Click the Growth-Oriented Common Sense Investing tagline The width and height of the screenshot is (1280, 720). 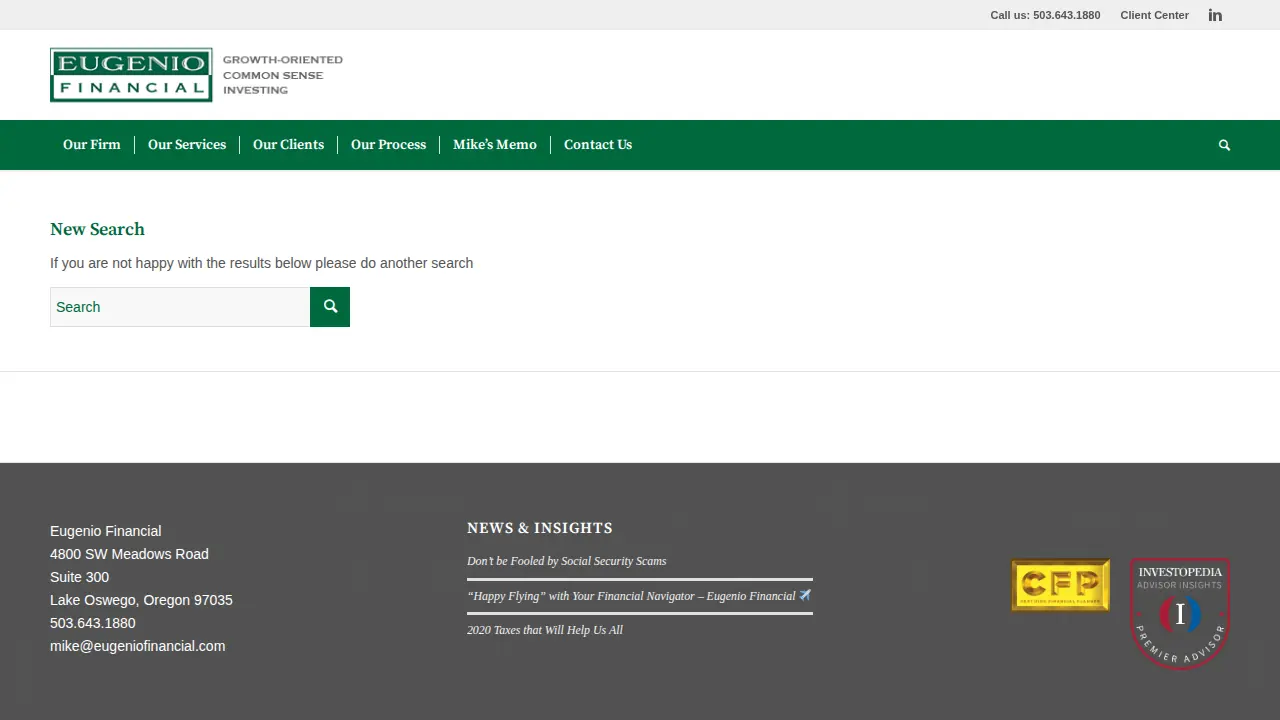[283, 75]
